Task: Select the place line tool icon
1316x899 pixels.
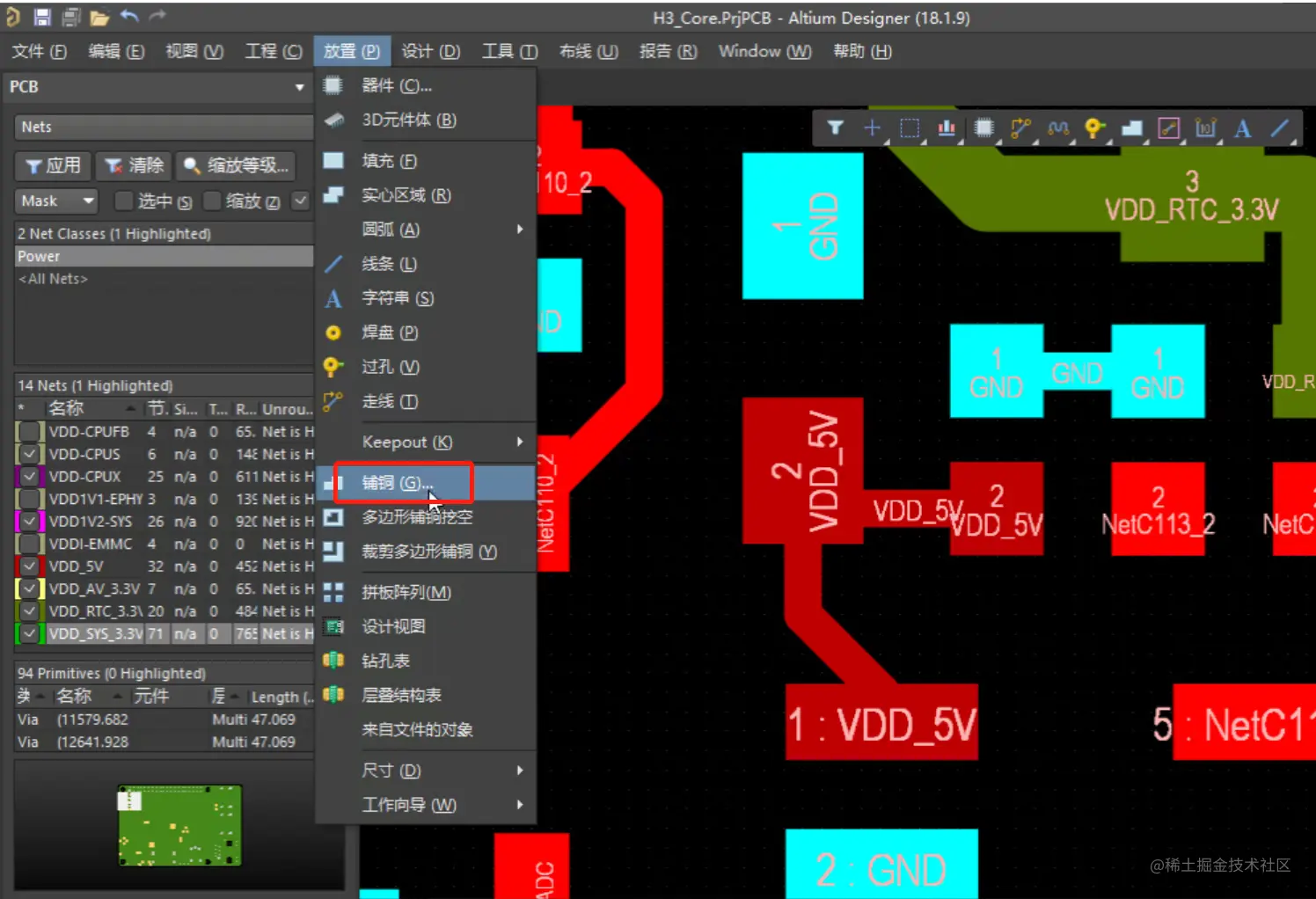Action: point(1280,128)
